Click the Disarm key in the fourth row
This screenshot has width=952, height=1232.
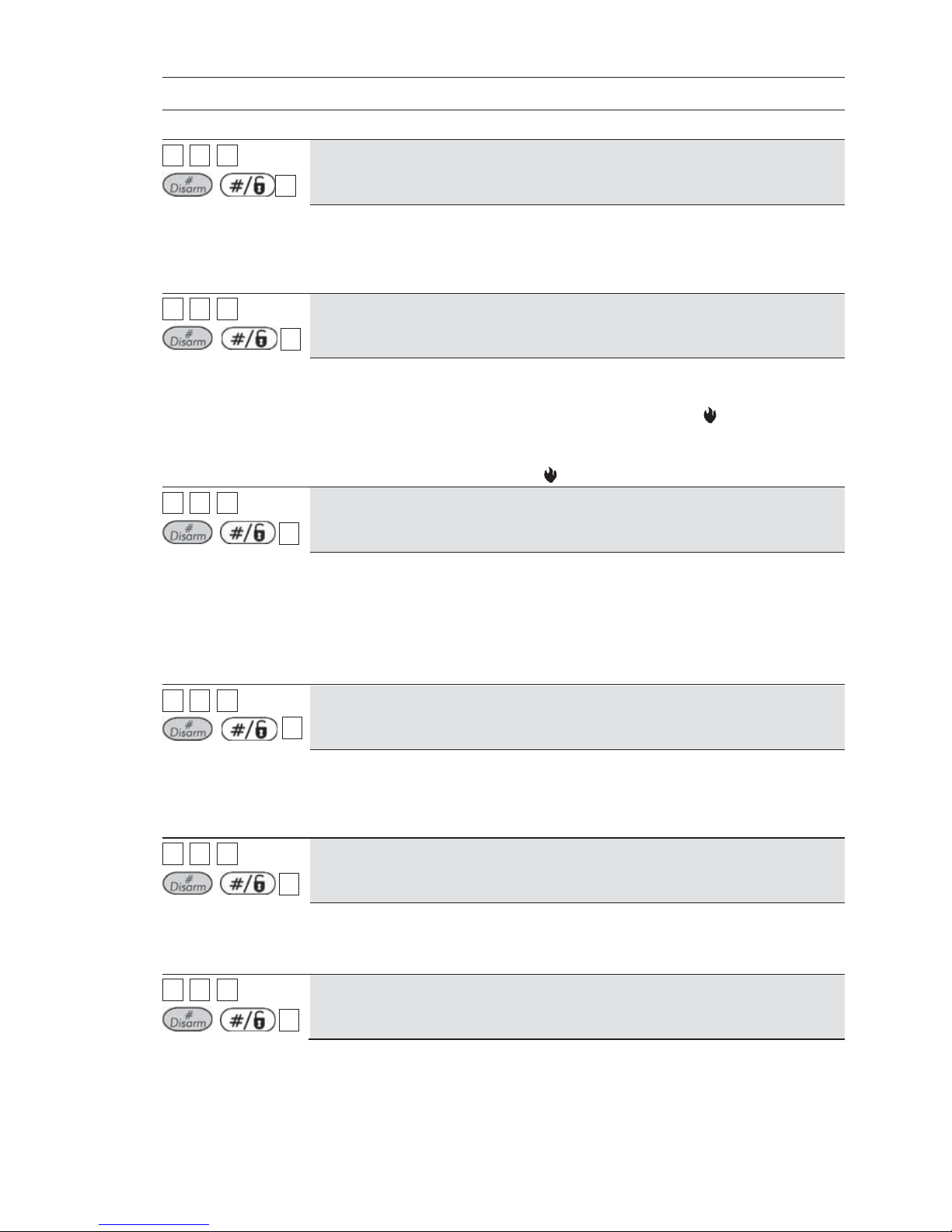point(187,730)
